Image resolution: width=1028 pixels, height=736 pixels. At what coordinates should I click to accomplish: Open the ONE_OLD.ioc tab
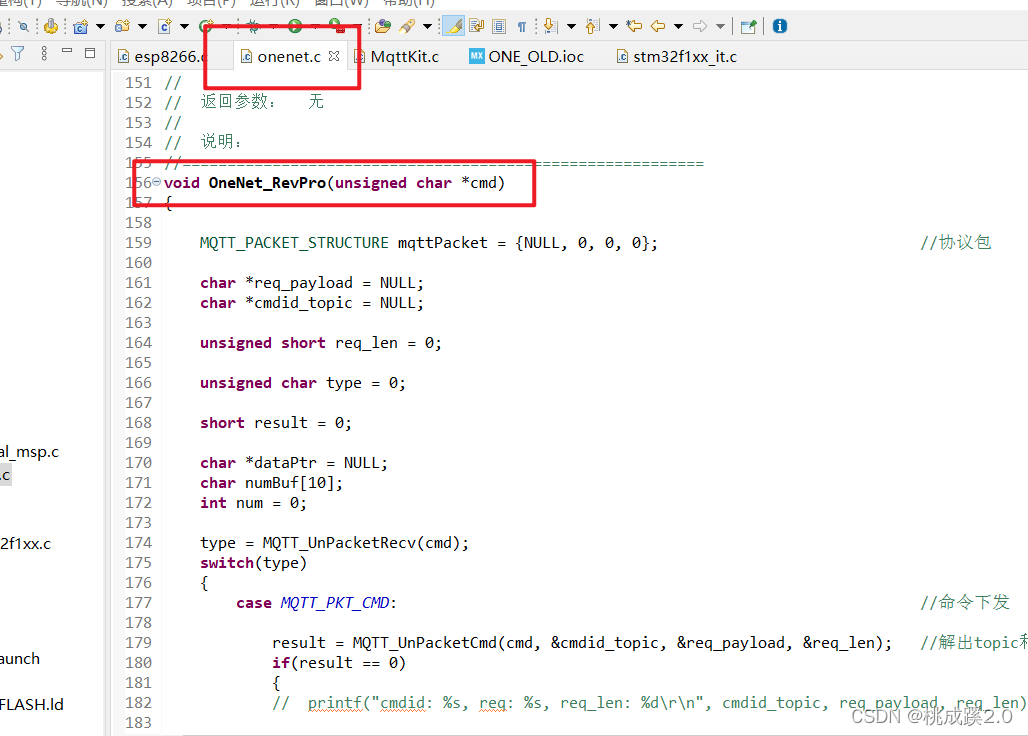[526, 56]
